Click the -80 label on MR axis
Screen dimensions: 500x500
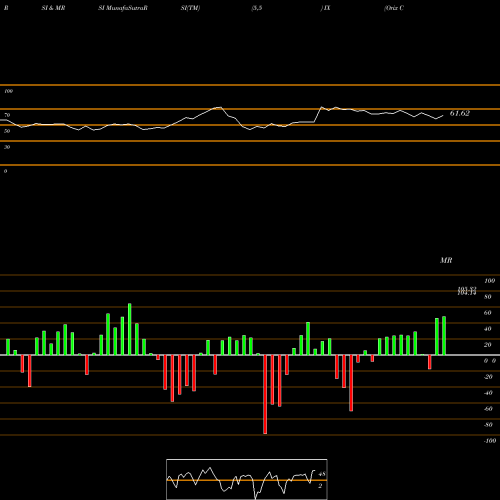coord(488,425)
